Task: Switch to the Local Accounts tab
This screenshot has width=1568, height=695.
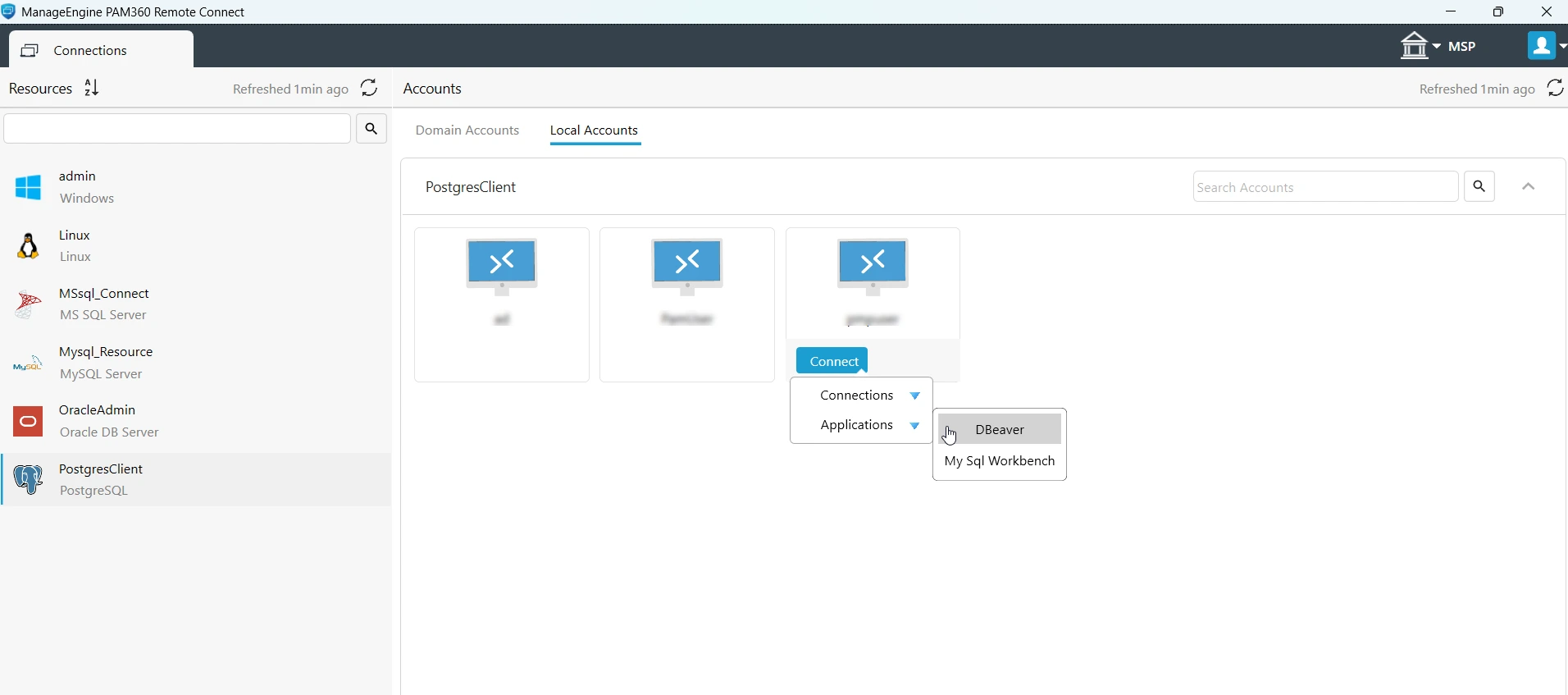Action: coord(594,130)
